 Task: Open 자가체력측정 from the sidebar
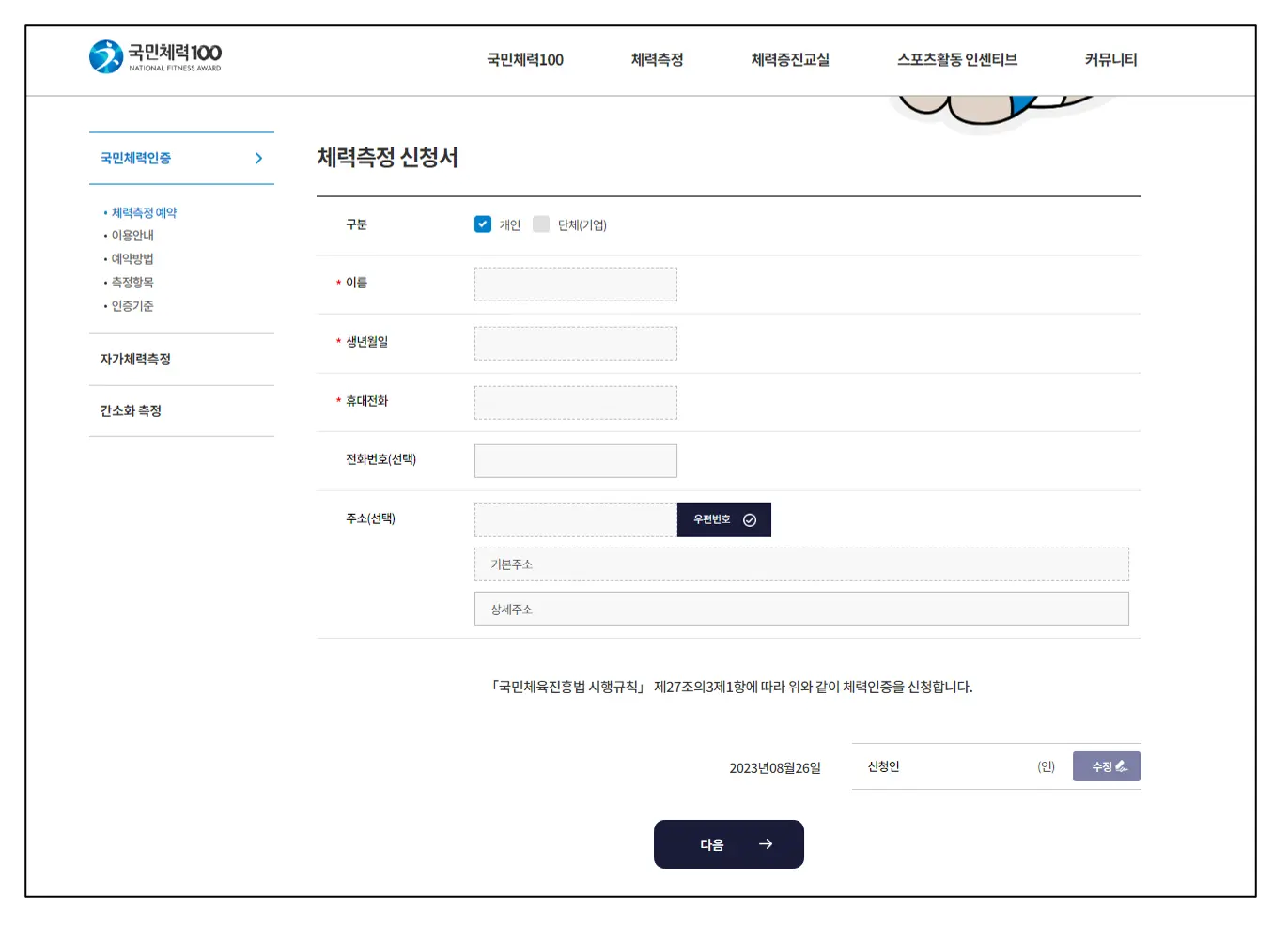coord(135,359)
